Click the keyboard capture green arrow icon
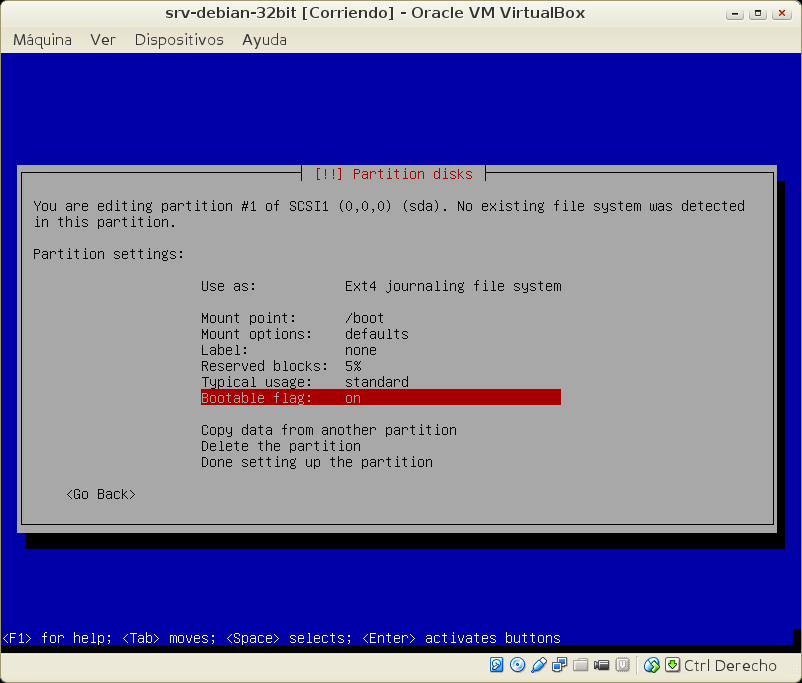 (x=673, y=665)
